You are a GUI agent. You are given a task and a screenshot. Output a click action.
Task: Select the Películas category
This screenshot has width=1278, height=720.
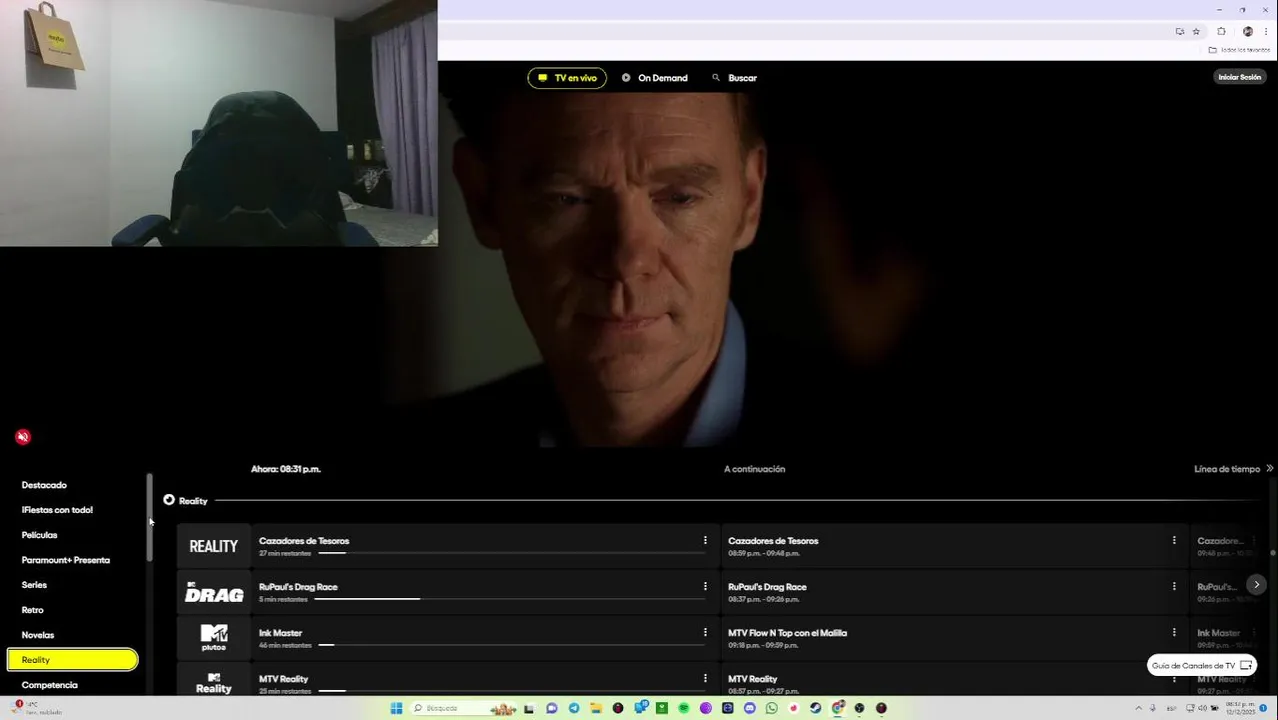(x=40, y=535)
